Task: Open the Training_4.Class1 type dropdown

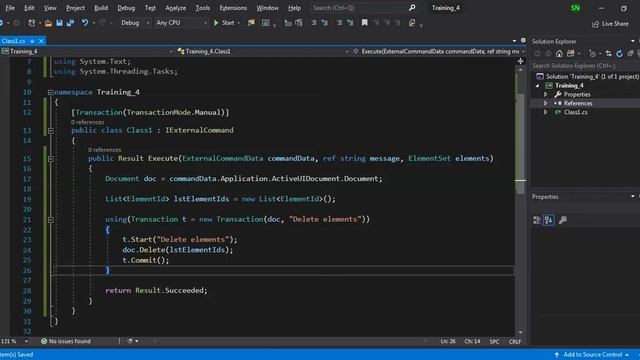Action: (x=263, y=51)
